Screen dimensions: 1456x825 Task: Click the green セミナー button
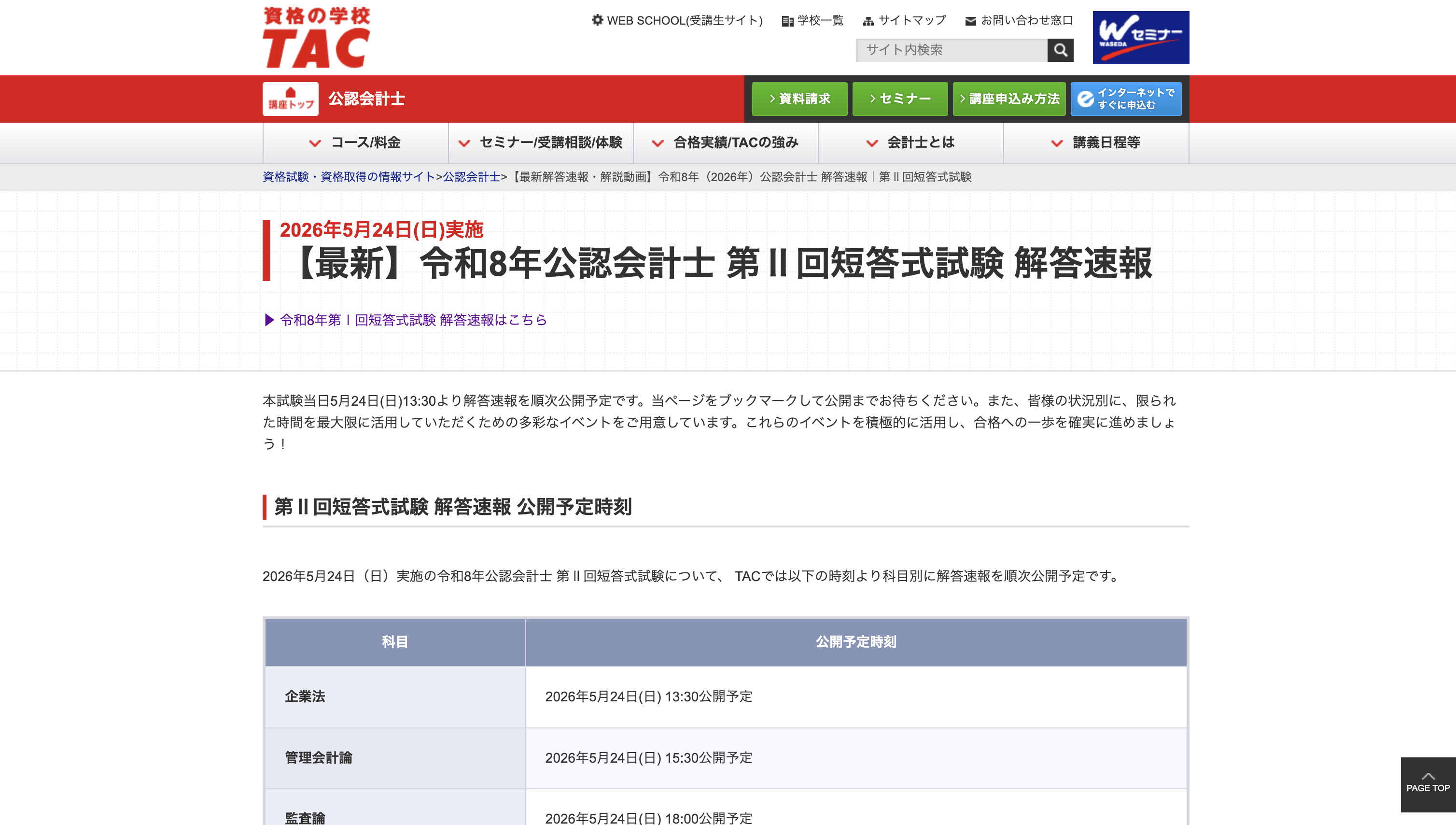(900, 99)
